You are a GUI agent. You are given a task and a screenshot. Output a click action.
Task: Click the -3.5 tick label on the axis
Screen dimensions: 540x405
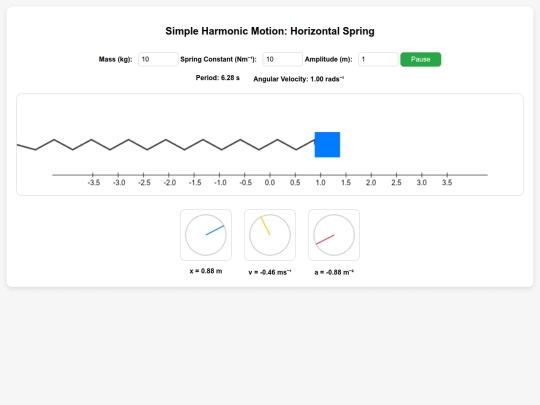click(94, 183)
